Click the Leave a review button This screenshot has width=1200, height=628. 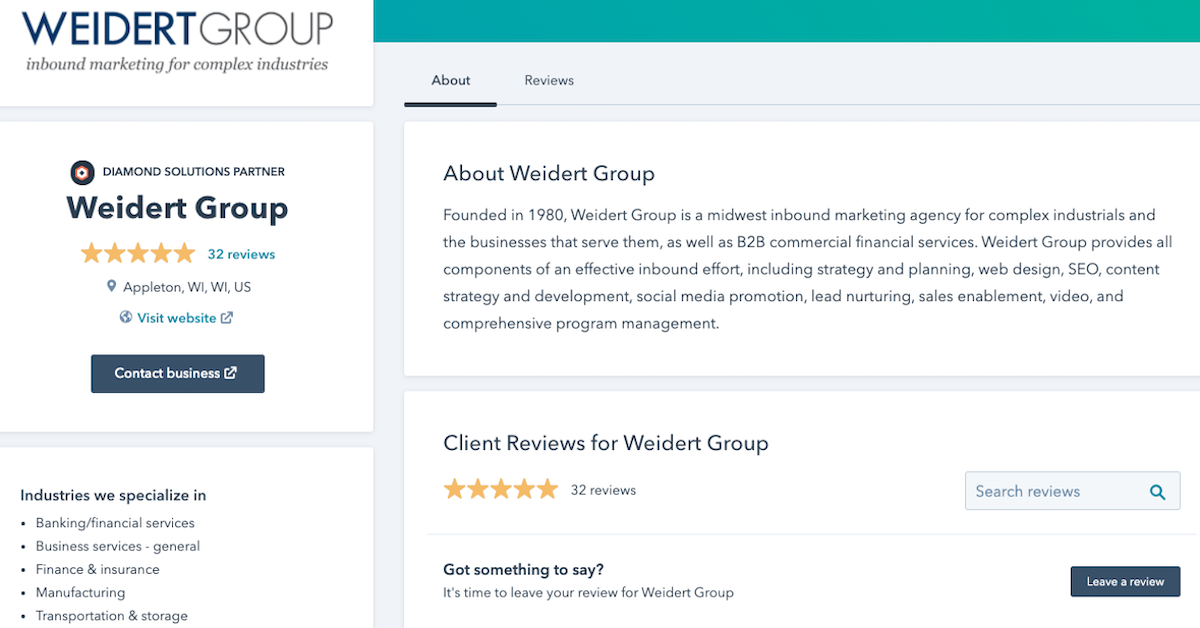[1125, 581]
